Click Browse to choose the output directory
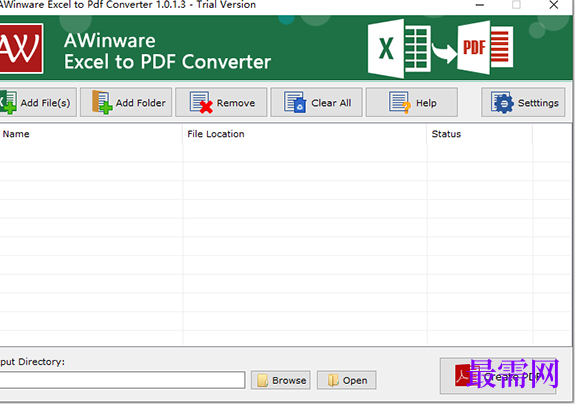 click(x=281, y=380)
